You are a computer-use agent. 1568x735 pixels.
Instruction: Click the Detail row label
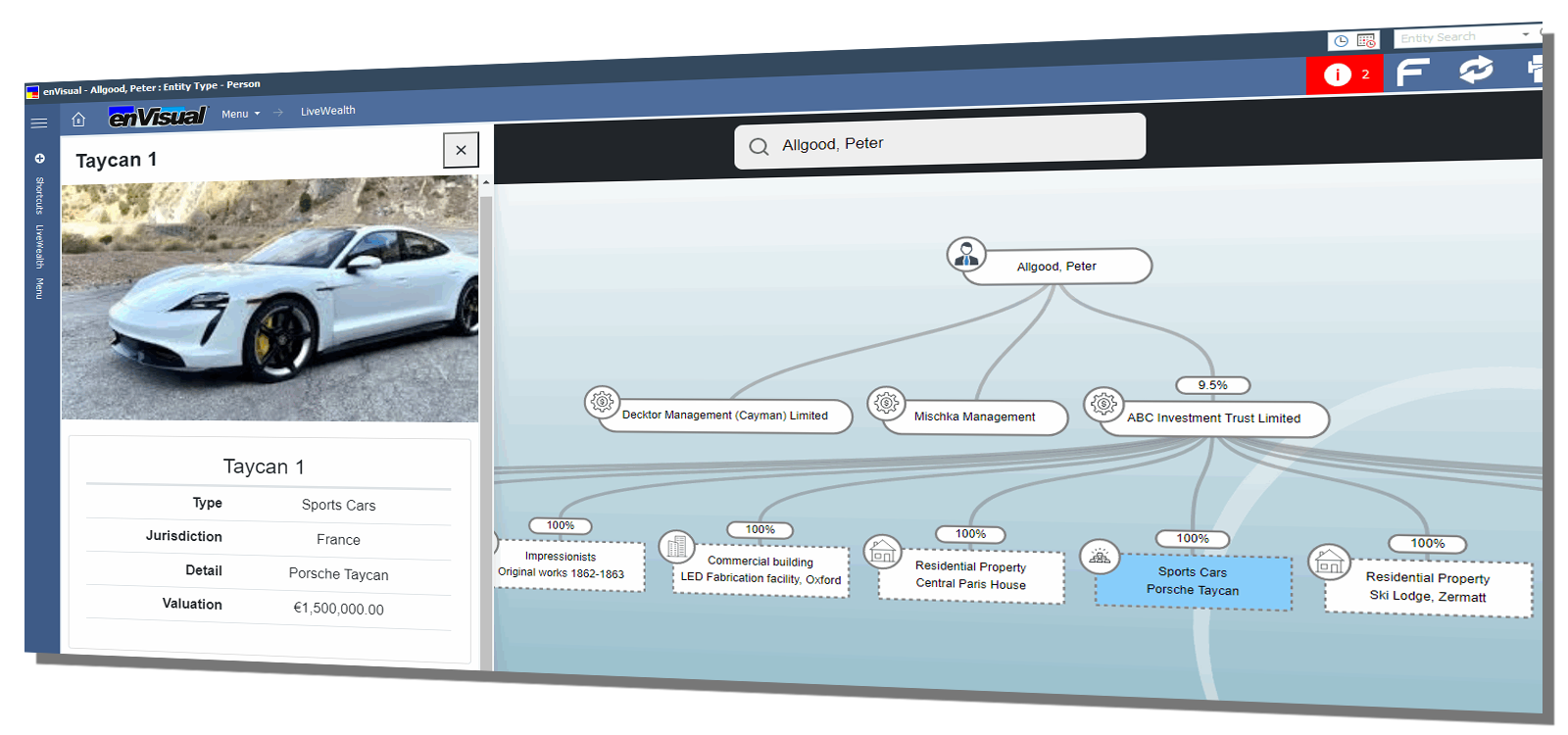(204, 570)
